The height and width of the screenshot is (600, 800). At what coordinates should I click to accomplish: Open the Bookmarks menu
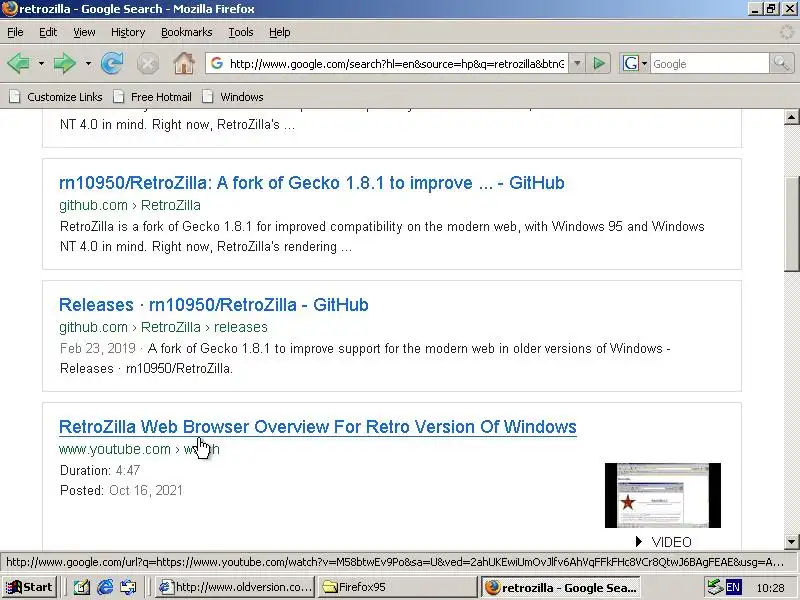pos(187,32)
